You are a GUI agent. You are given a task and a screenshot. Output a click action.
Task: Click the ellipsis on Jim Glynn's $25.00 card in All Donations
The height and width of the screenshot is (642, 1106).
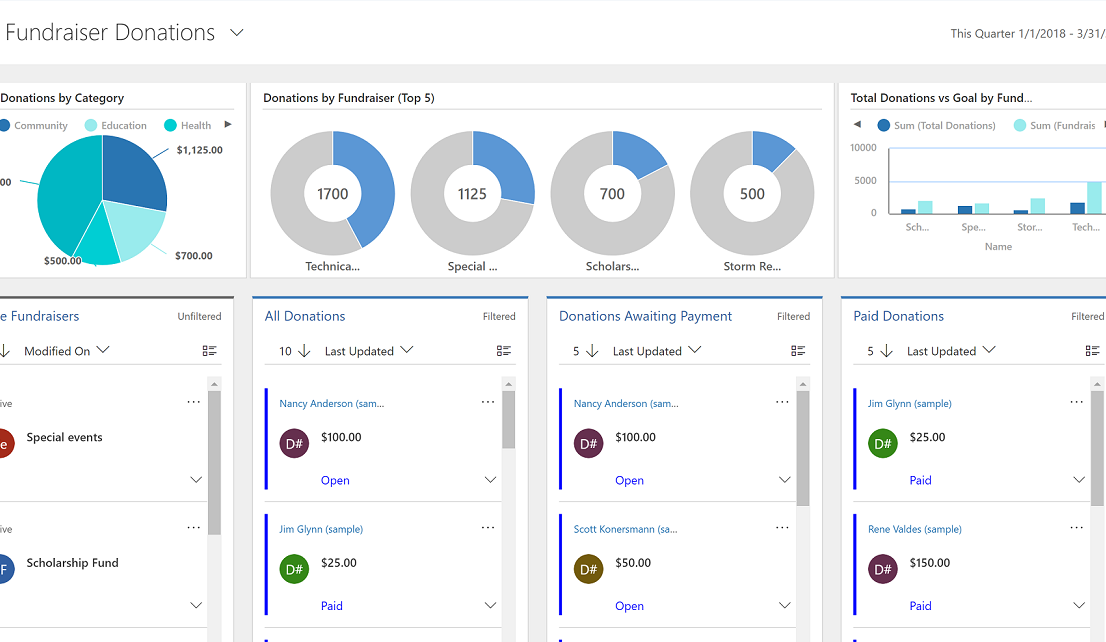click(487, 528)
